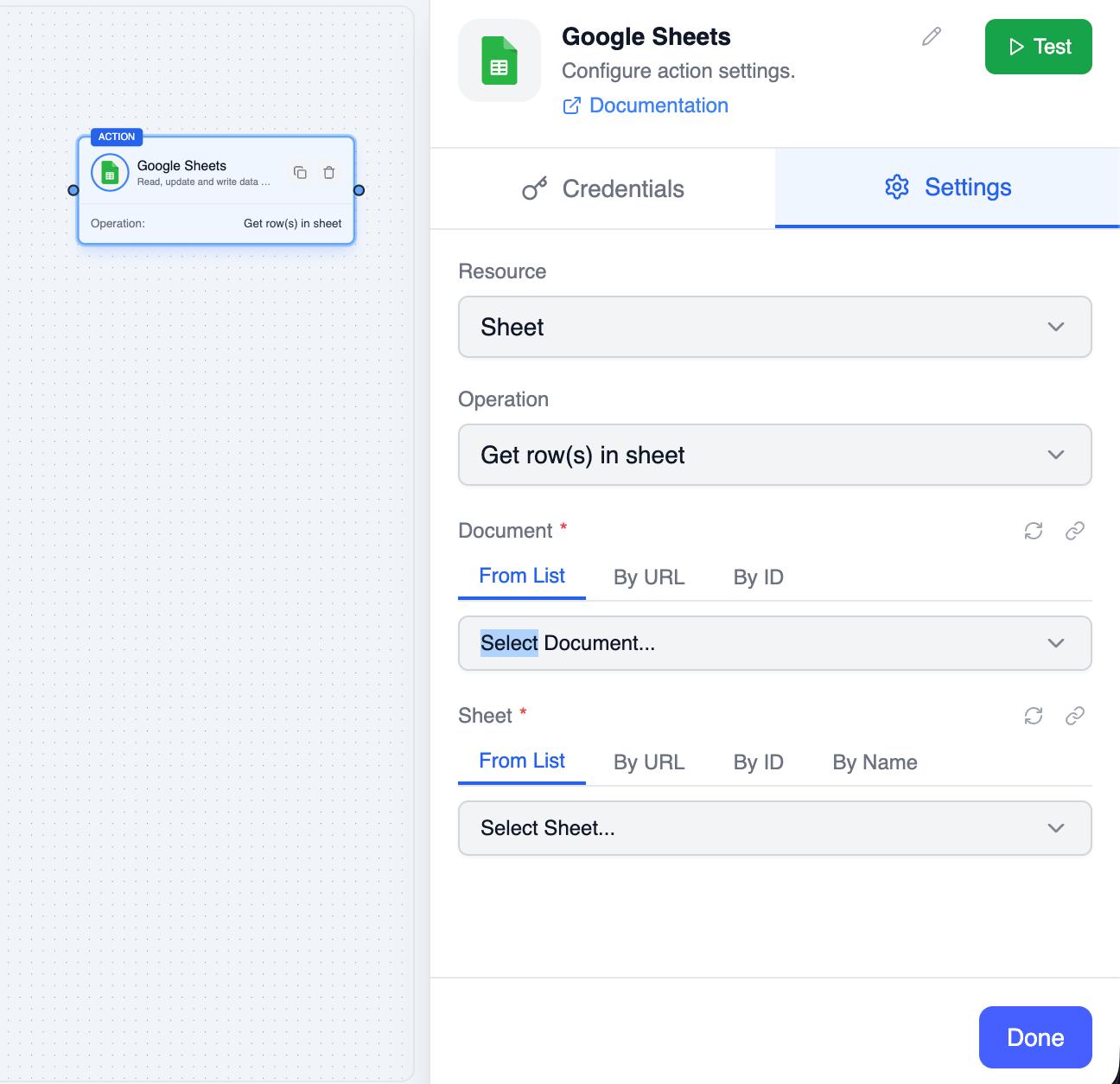This screenshot has width=1120, height=1084.
Task: Switch to the Credentials tab
Action: [603, 188]
